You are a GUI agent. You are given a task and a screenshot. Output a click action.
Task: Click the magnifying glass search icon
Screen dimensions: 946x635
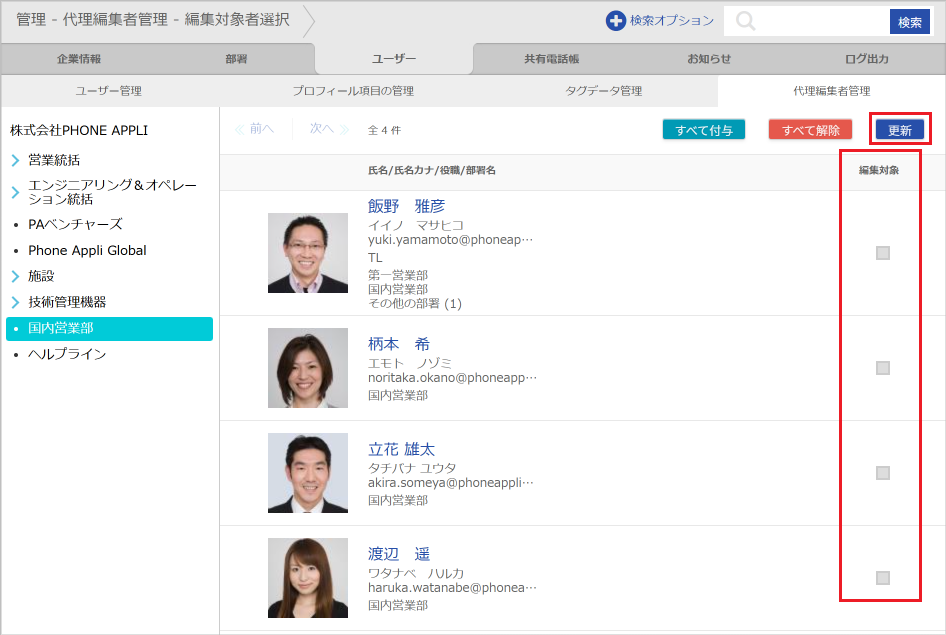(745, 22)
